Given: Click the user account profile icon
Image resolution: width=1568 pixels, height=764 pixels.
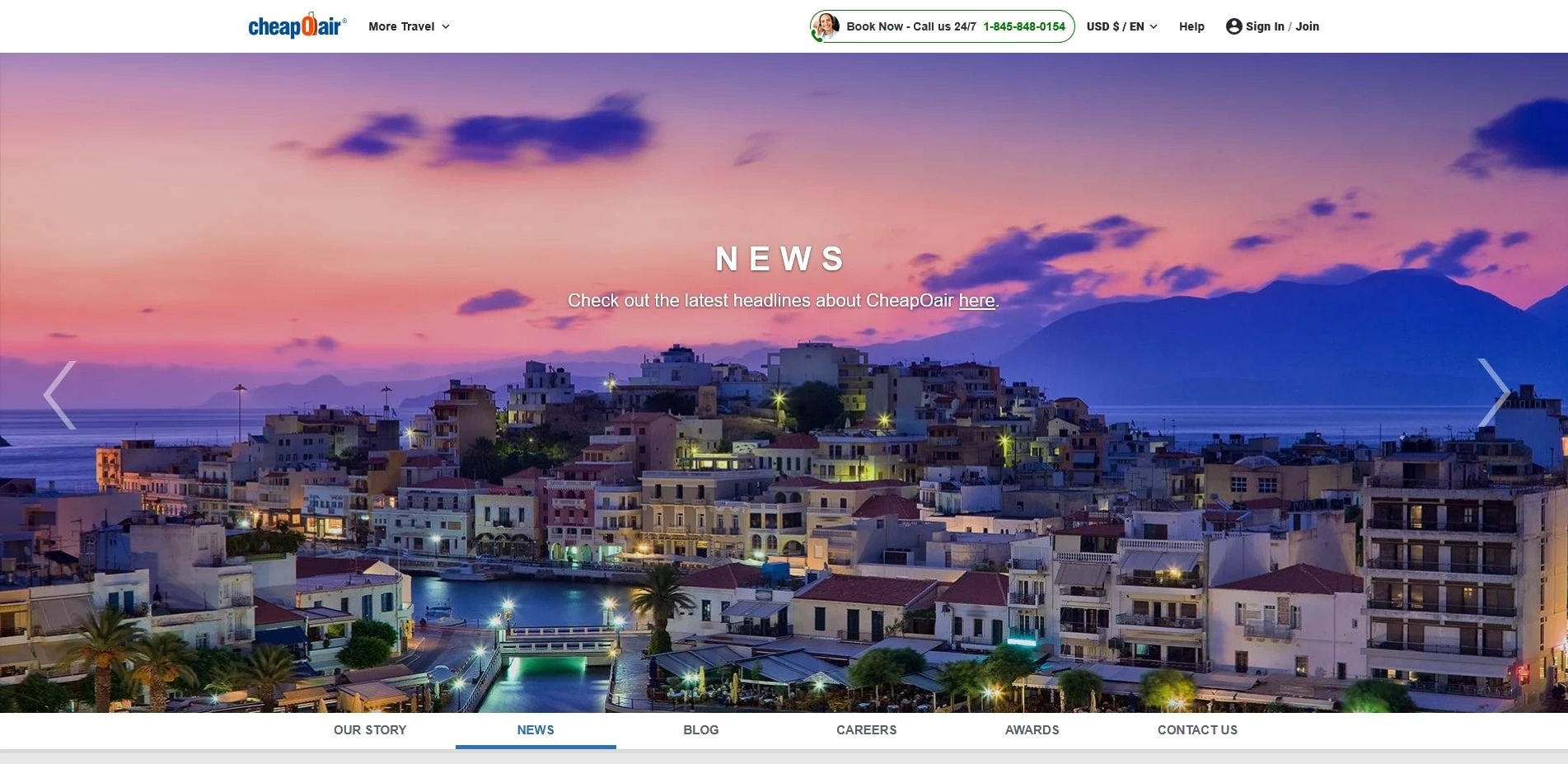Looking at the screenshot, I should 1233,26.
